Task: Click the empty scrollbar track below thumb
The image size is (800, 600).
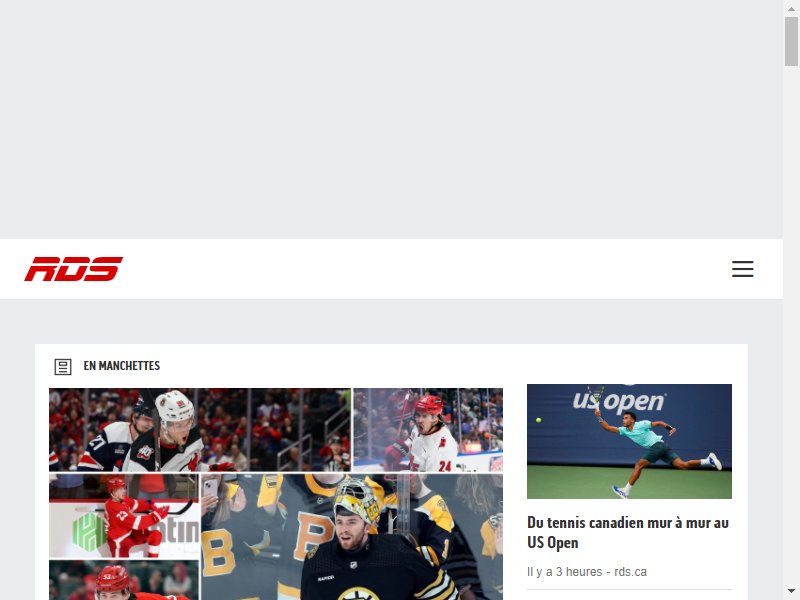Action: pos(791,327)
